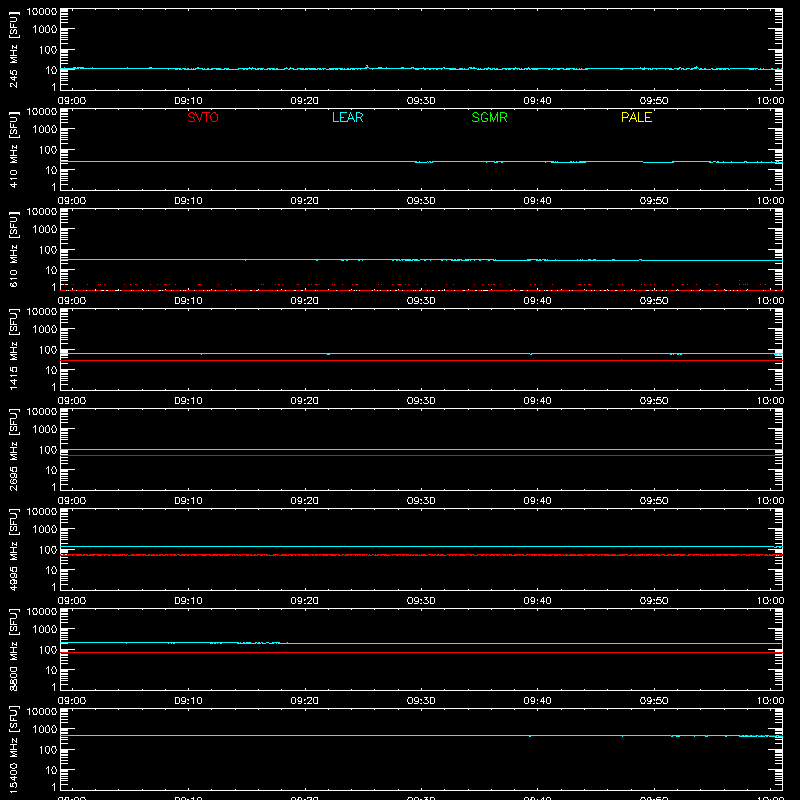Click the cyan flux trace in the 245 MHz plot
Image resolution: width=800 pixels, height=800 pixels.
coord(421,68)
